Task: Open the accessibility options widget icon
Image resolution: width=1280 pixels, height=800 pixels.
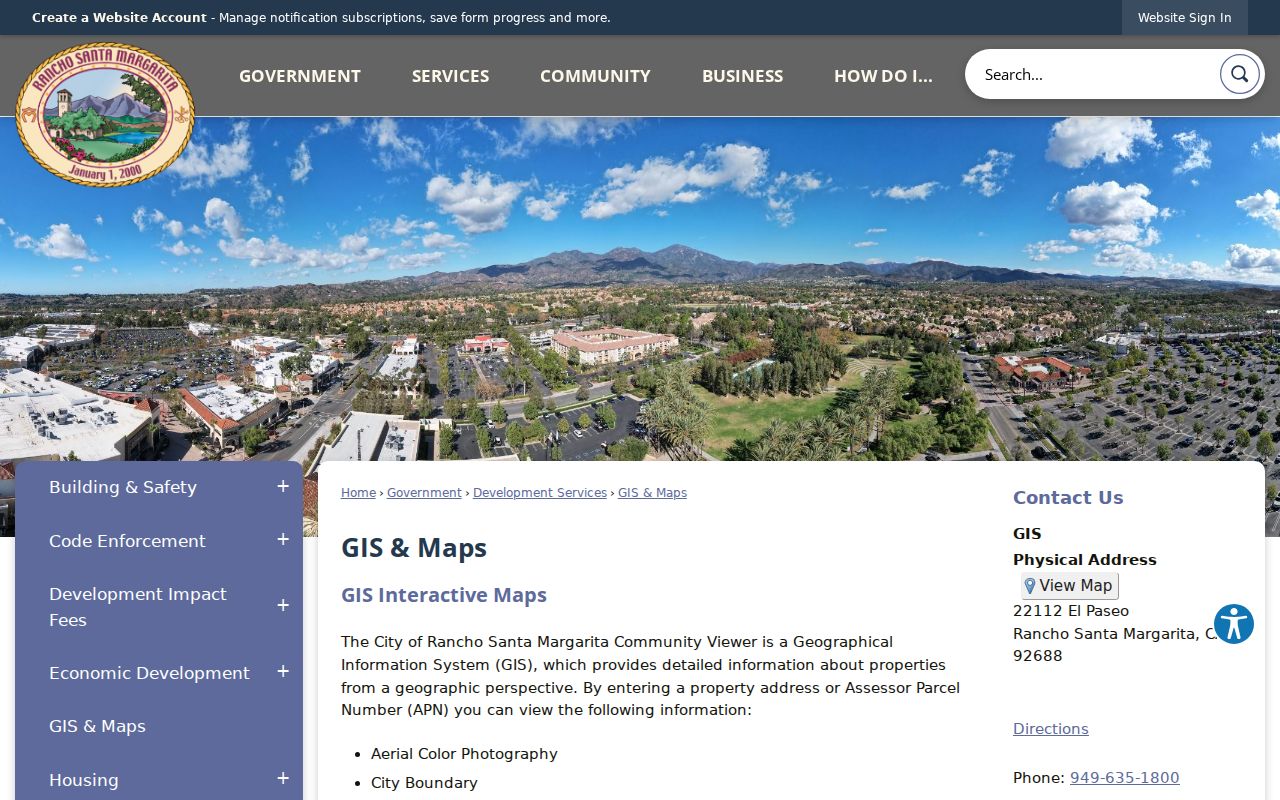Action: (1234, 624)
